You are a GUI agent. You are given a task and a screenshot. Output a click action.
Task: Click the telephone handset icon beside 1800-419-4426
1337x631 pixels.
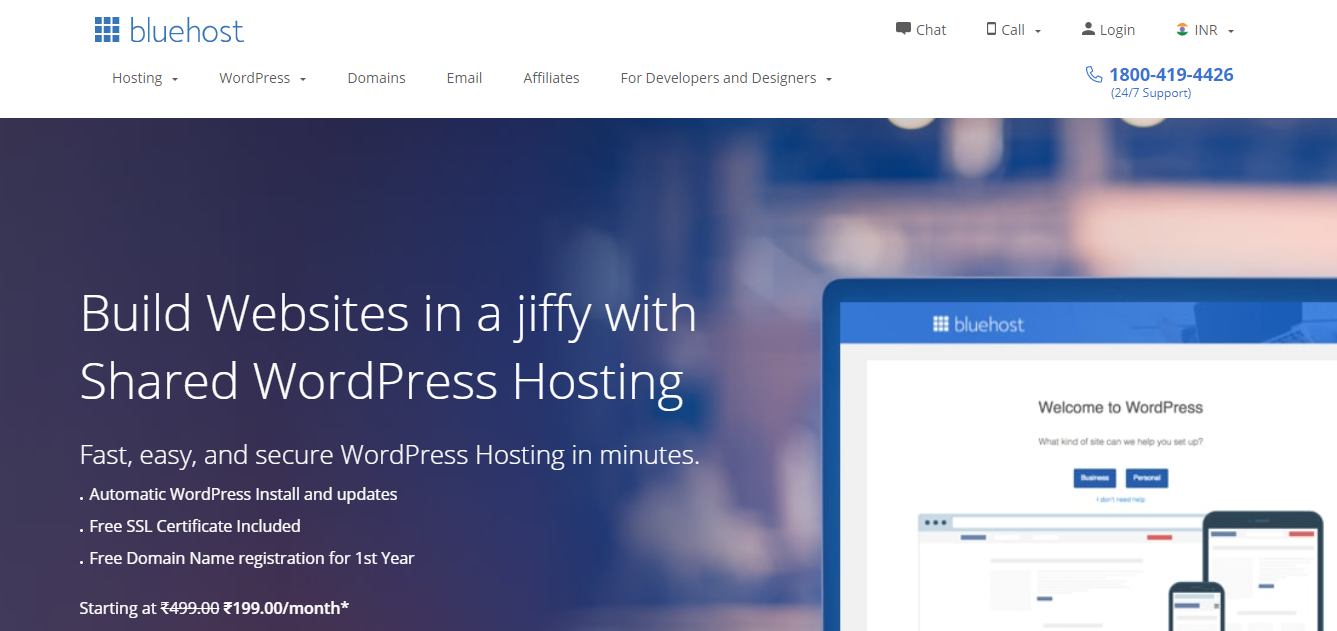[x=1094, y=74]
